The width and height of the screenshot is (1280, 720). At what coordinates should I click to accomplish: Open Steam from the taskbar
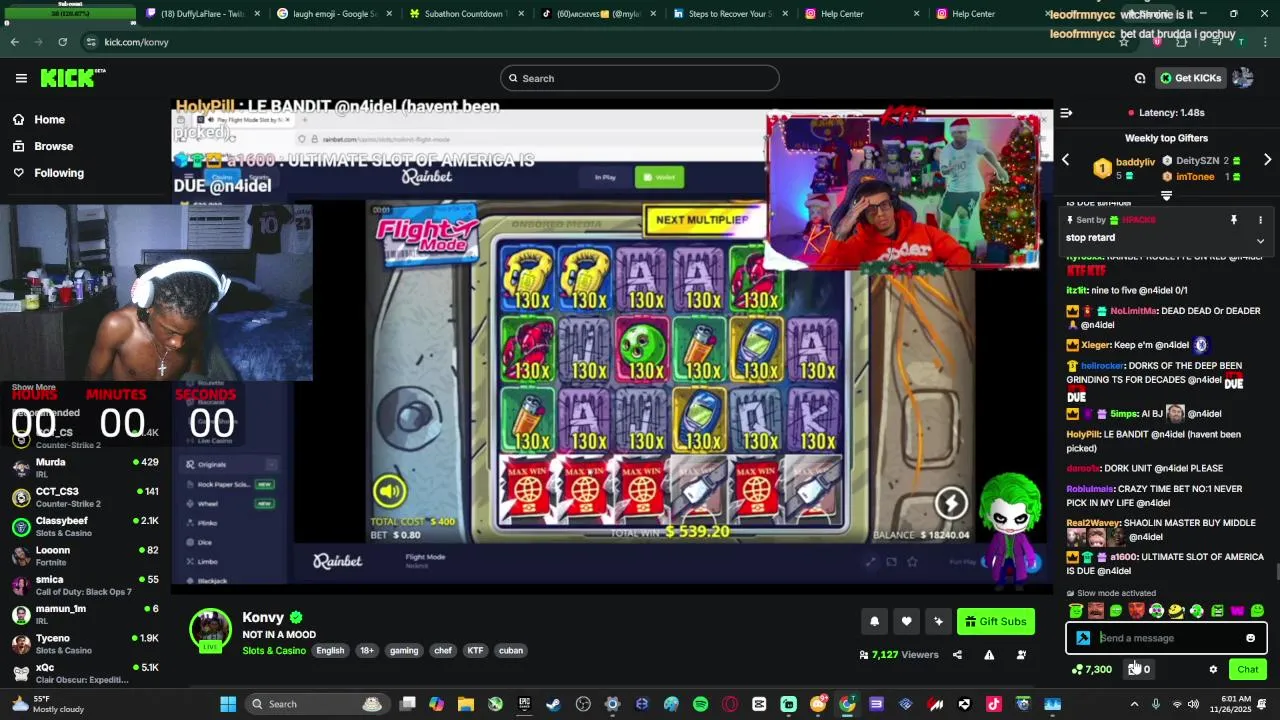click(x=553, y=704)
